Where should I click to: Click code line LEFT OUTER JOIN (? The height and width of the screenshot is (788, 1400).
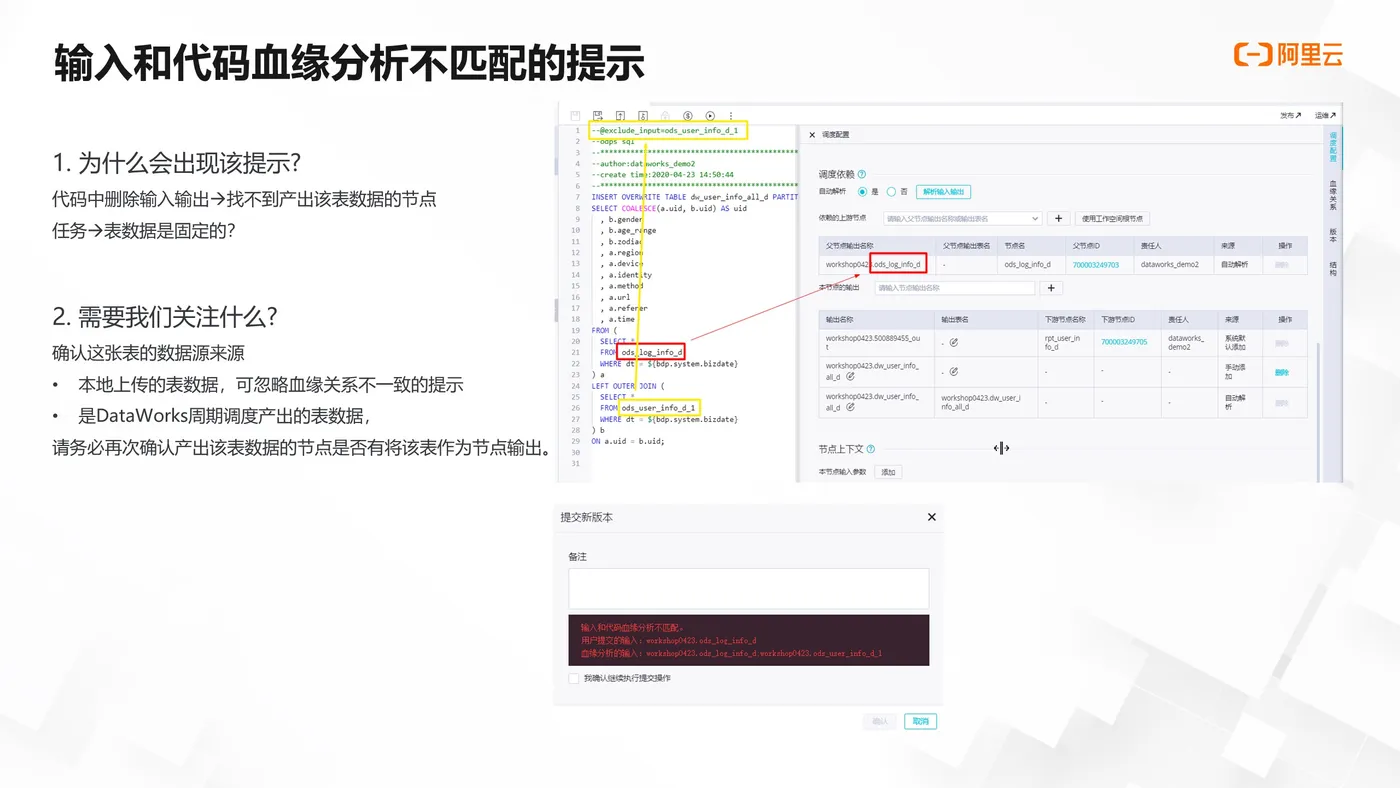click(628, 386)
